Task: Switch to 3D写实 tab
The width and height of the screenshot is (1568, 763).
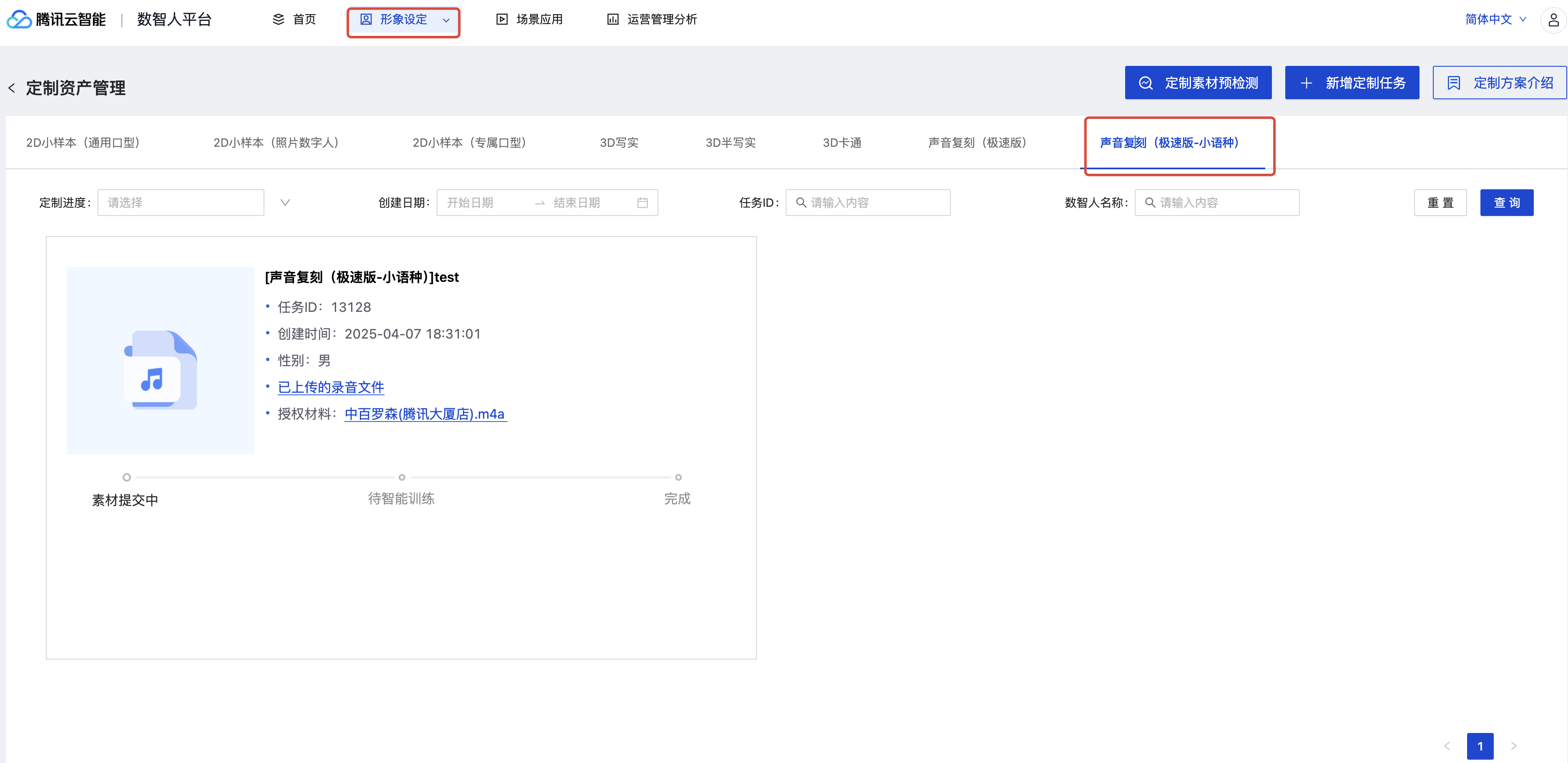Action: tap(618, 143)
